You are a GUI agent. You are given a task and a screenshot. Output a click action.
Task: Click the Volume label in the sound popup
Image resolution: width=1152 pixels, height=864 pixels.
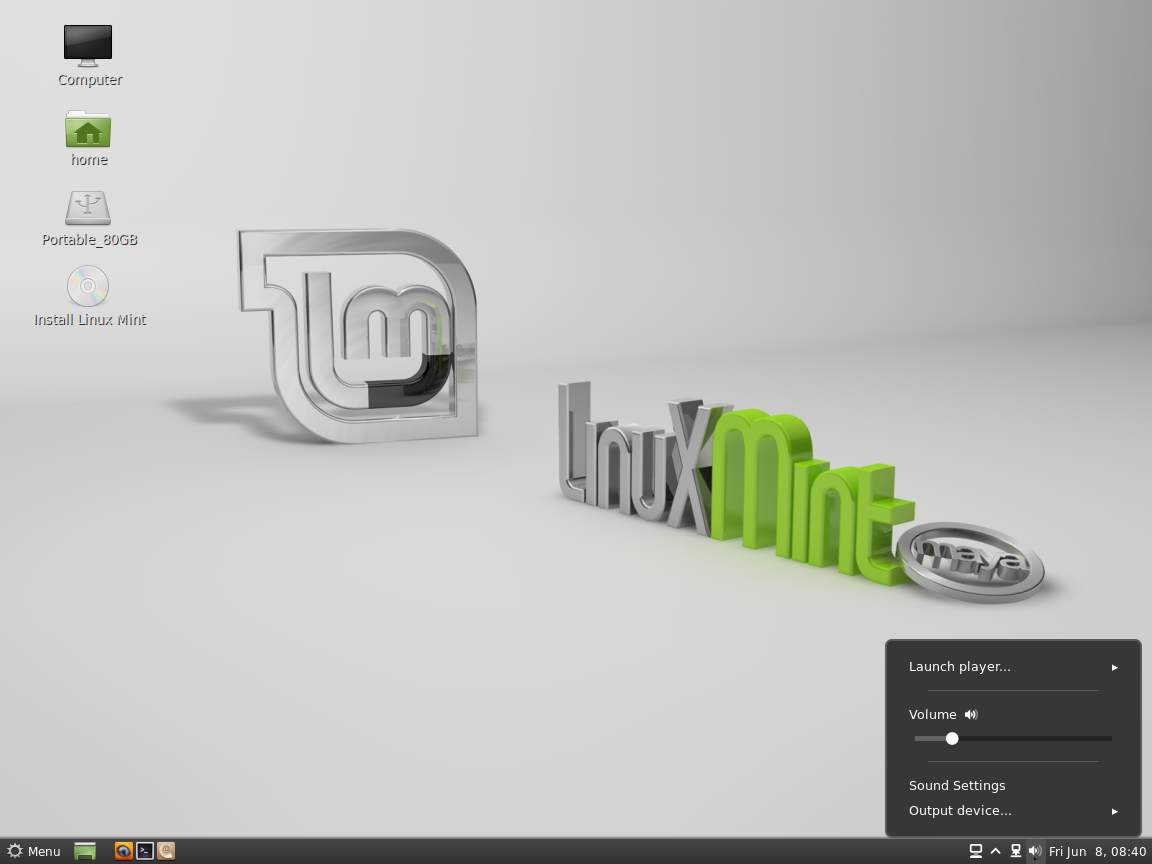tap(932, 715)
